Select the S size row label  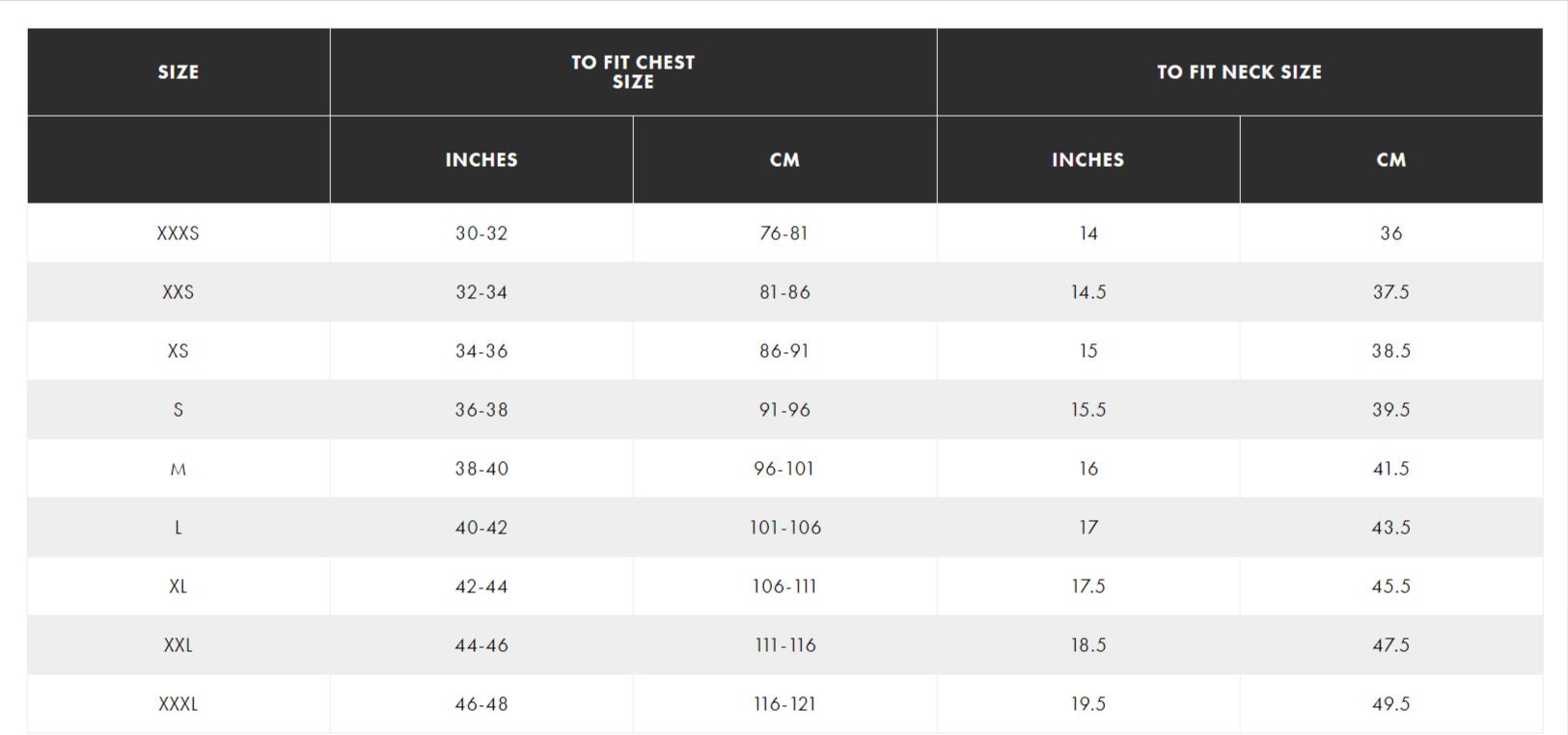pos(179,410)
